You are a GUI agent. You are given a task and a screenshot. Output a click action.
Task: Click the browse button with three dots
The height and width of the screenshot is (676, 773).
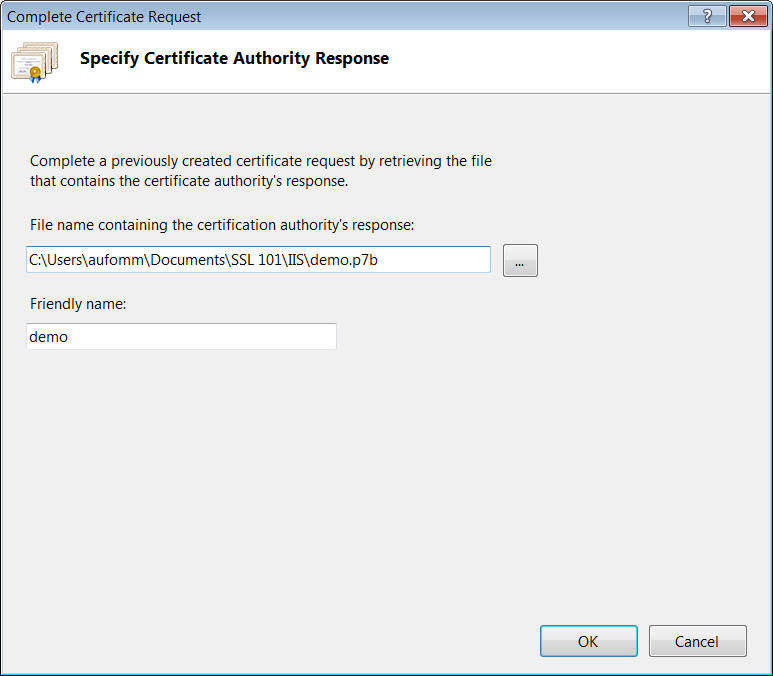click(520, 261)
